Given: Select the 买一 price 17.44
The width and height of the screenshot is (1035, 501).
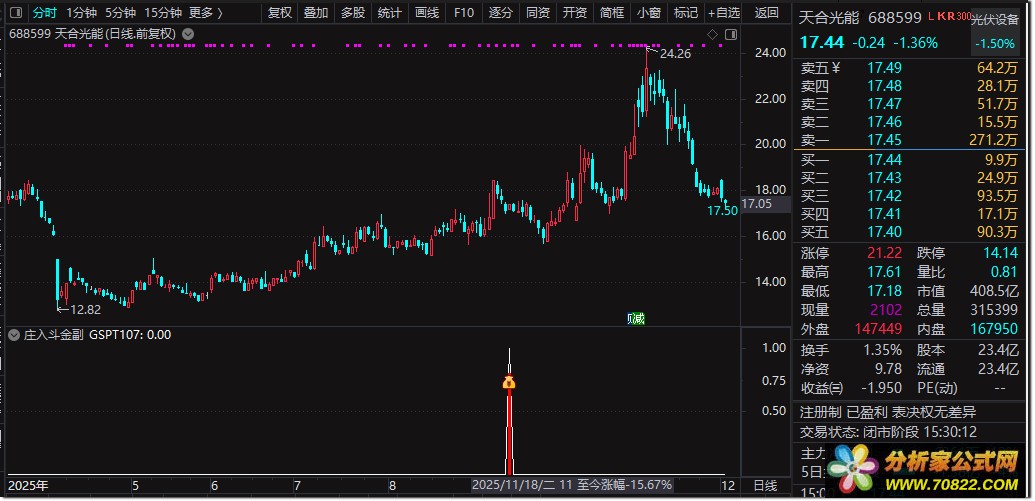Looking at the screenshot, I should [x=885, y=160].
